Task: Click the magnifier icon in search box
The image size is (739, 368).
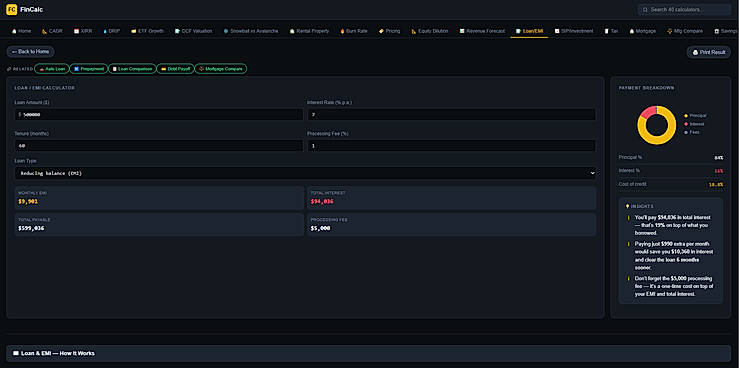Action: (645, 9)
